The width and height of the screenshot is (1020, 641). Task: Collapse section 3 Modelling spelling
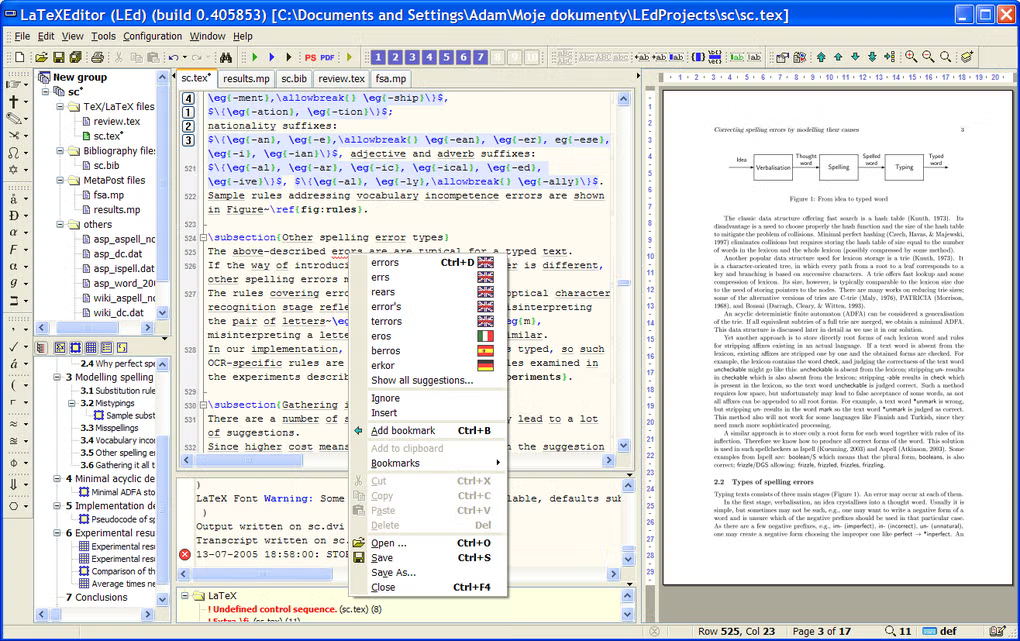click(56, 378)
